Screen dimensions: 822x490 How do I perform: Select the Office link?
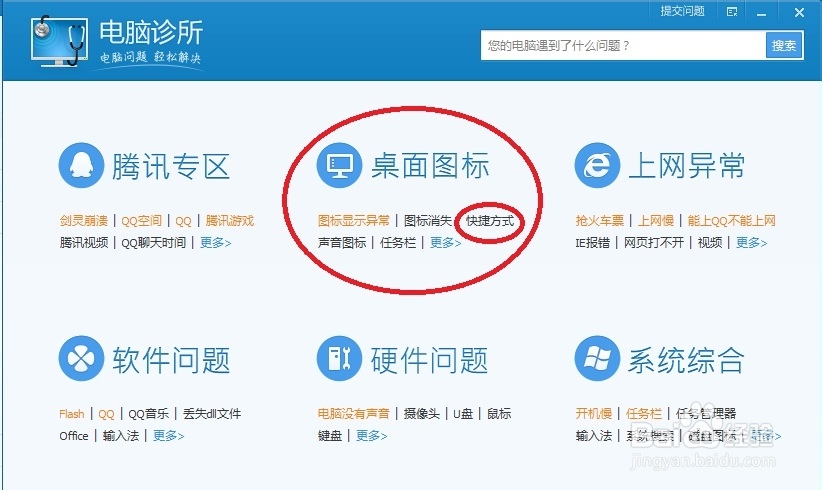(74, 436)
